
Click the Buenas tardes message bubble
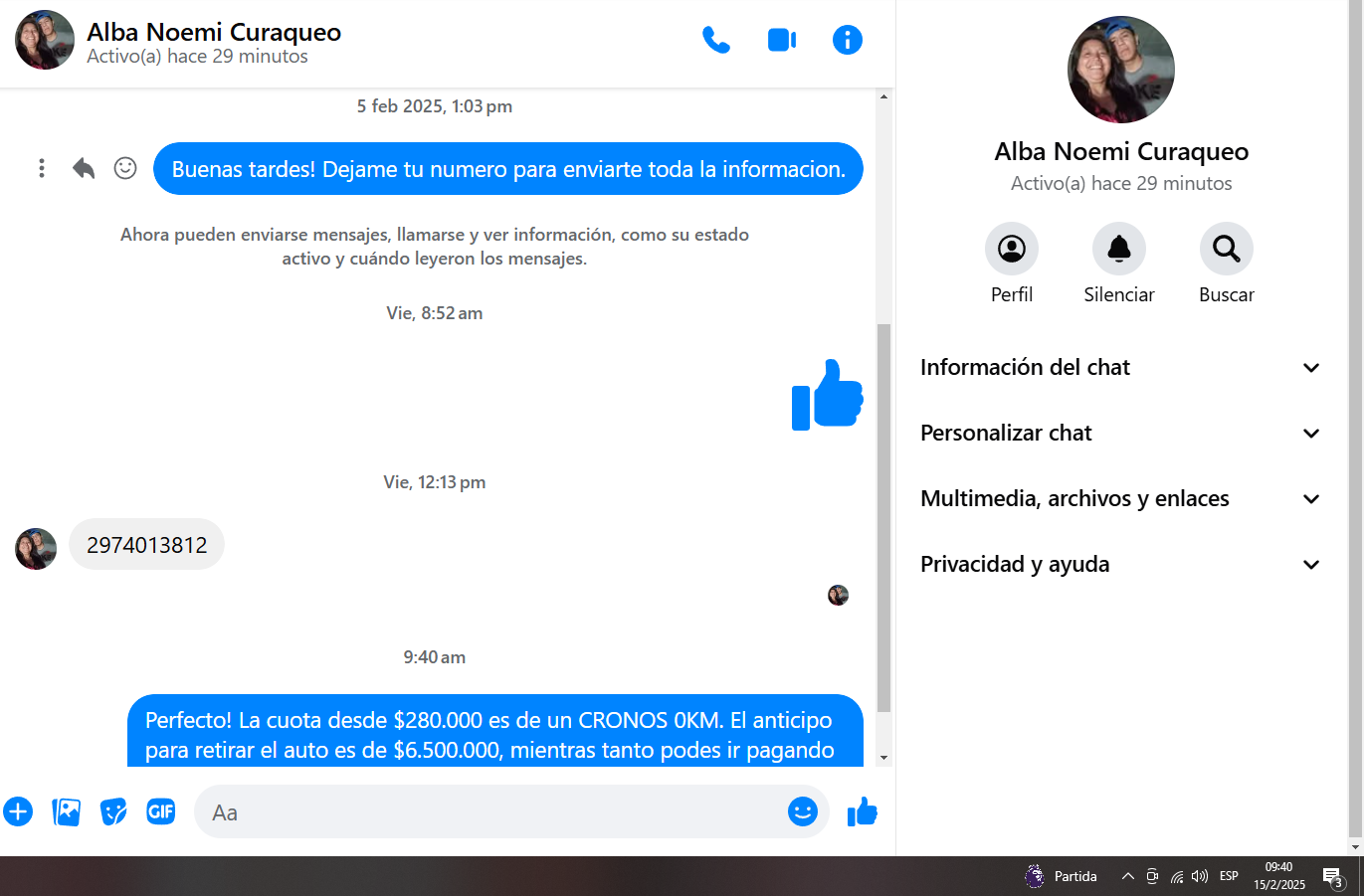[x=508, y=169]
